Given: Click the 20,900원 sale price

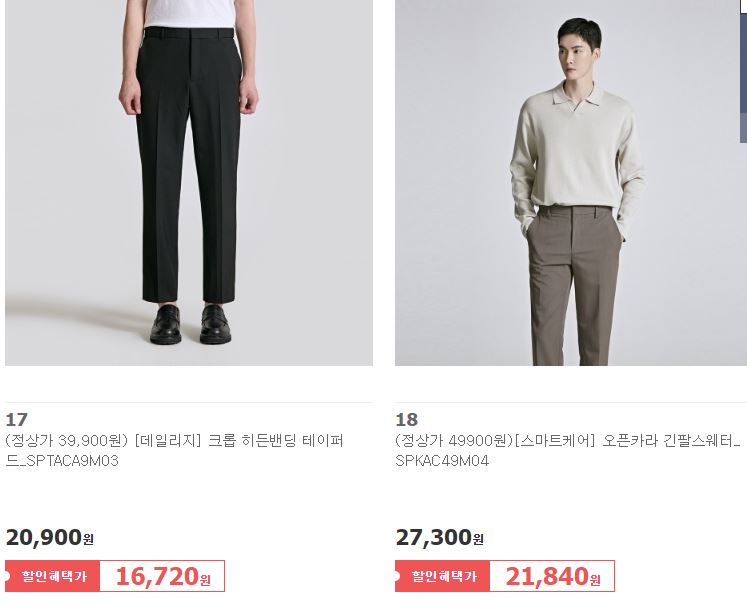Looking at the screenshot, I should (50, 538).
